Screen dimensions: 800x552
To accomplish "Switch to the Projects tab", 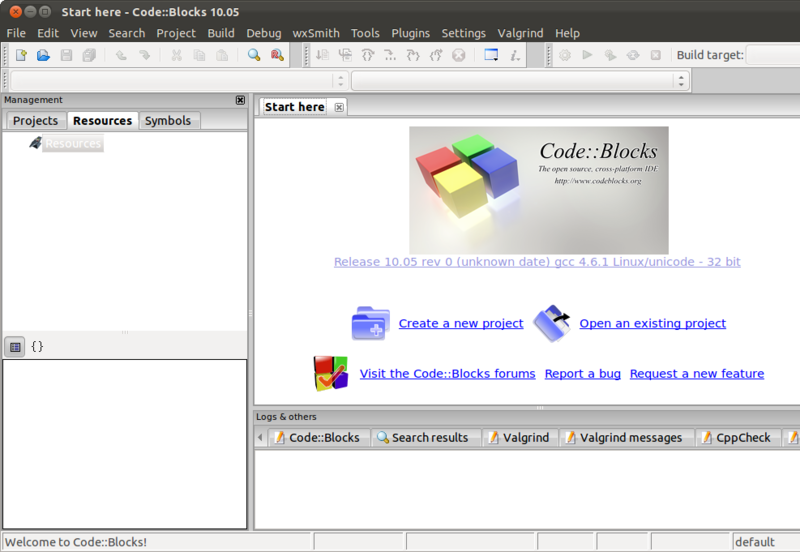I will click(35, 121).
